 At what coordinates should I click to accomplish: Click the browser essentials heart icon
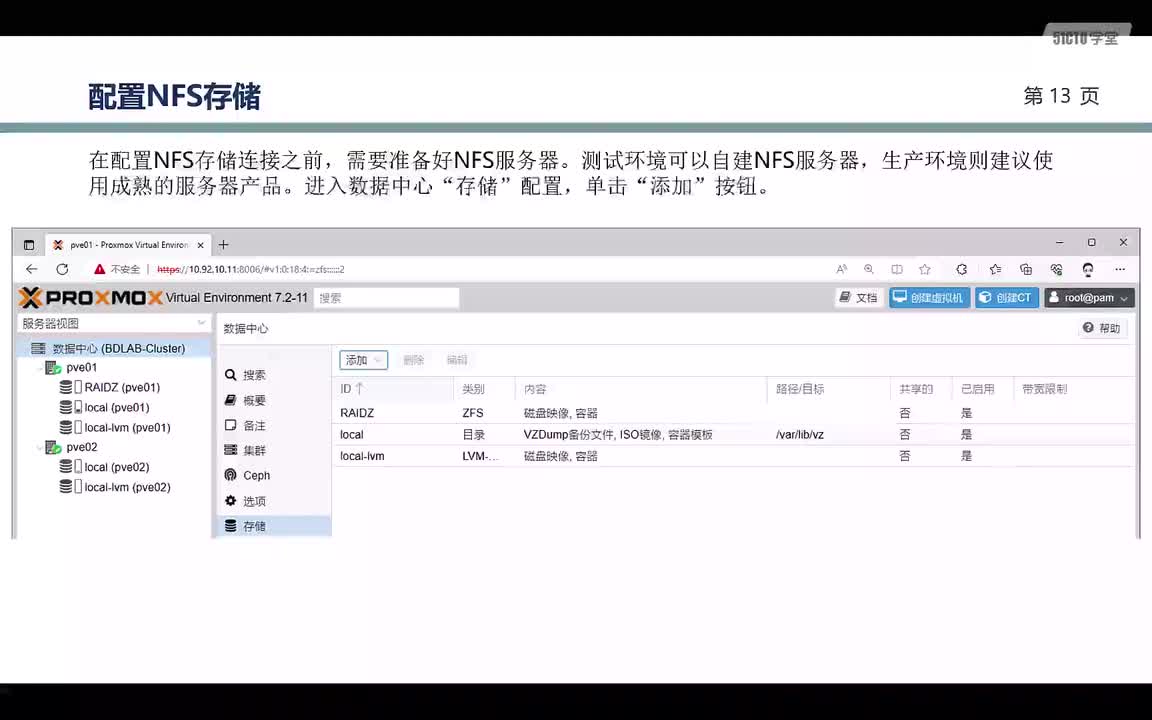tap(1056, 269)
